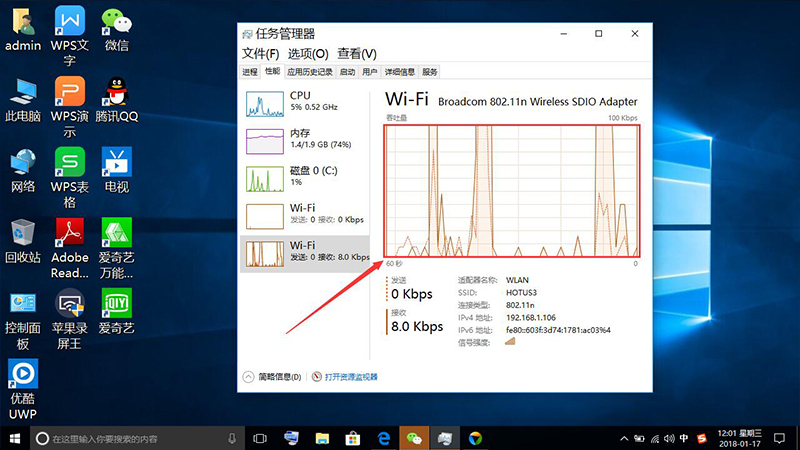Open Task View on taskbar
Viewport: 800px width, 450px height.
pos(260,438)
